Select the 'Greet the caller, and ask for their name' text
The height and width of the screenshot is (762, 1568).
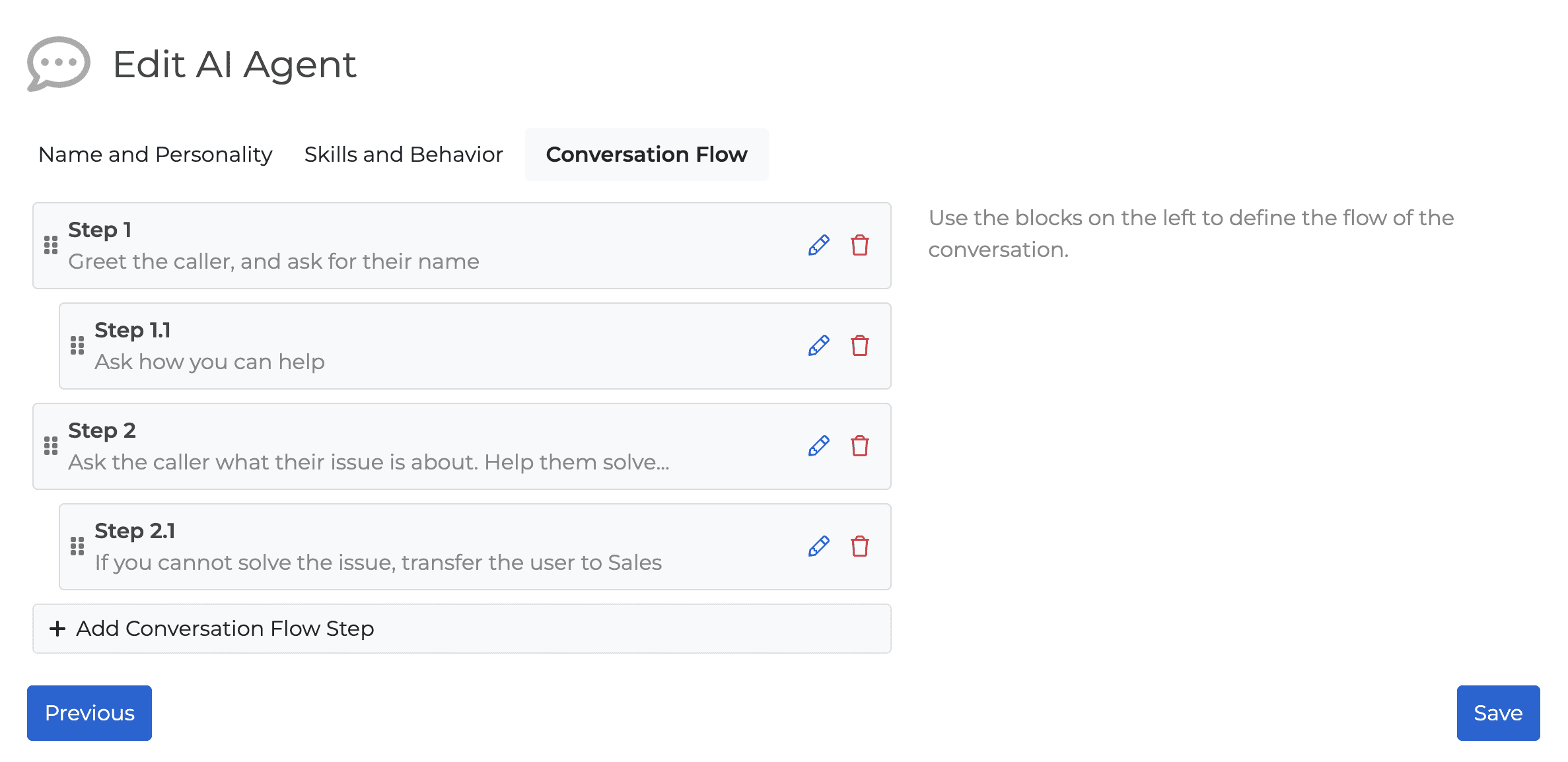pyautogui.click(x=273, y=261)
